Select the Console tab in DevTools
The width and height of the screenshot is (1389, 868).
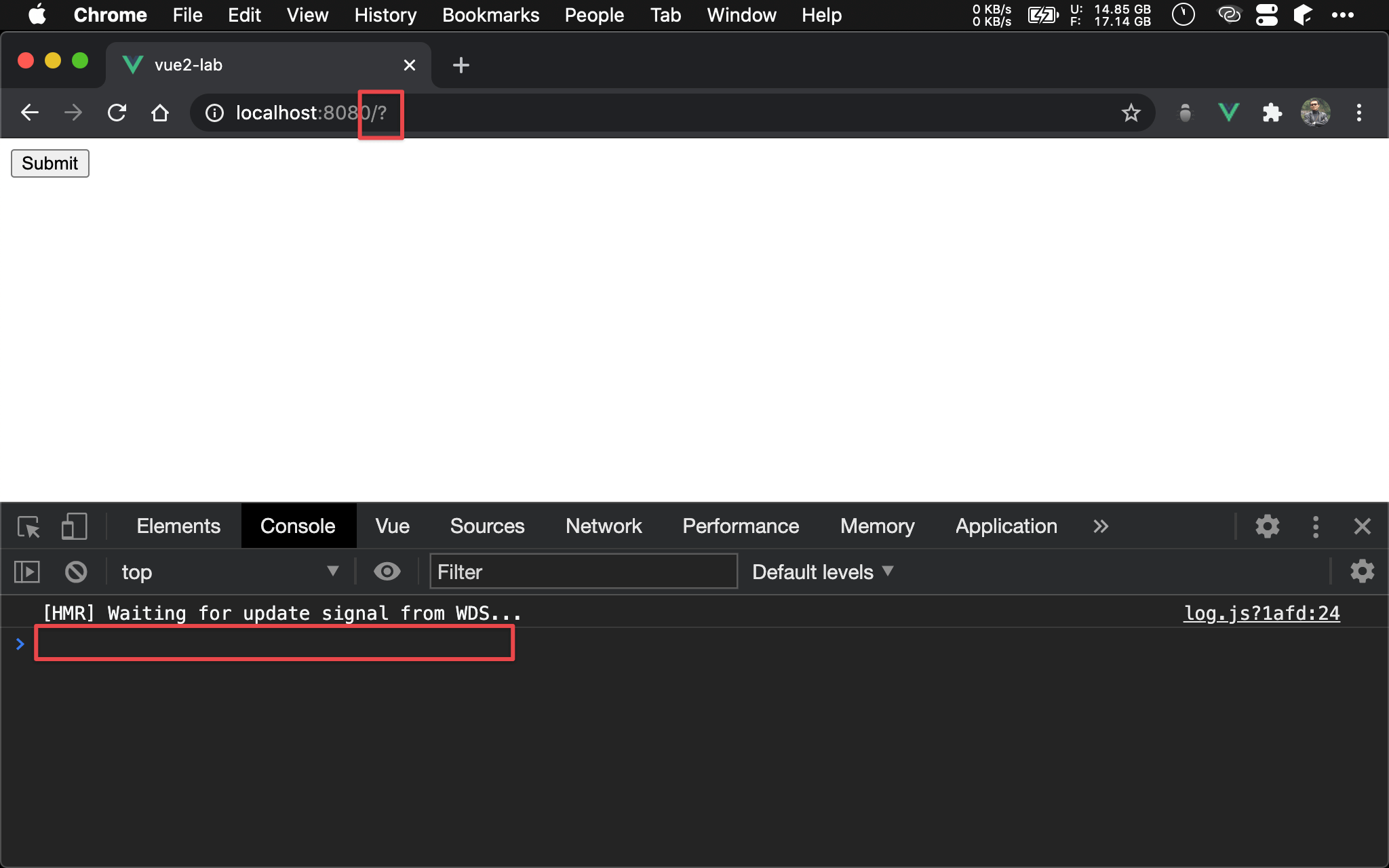coord(296,526)
